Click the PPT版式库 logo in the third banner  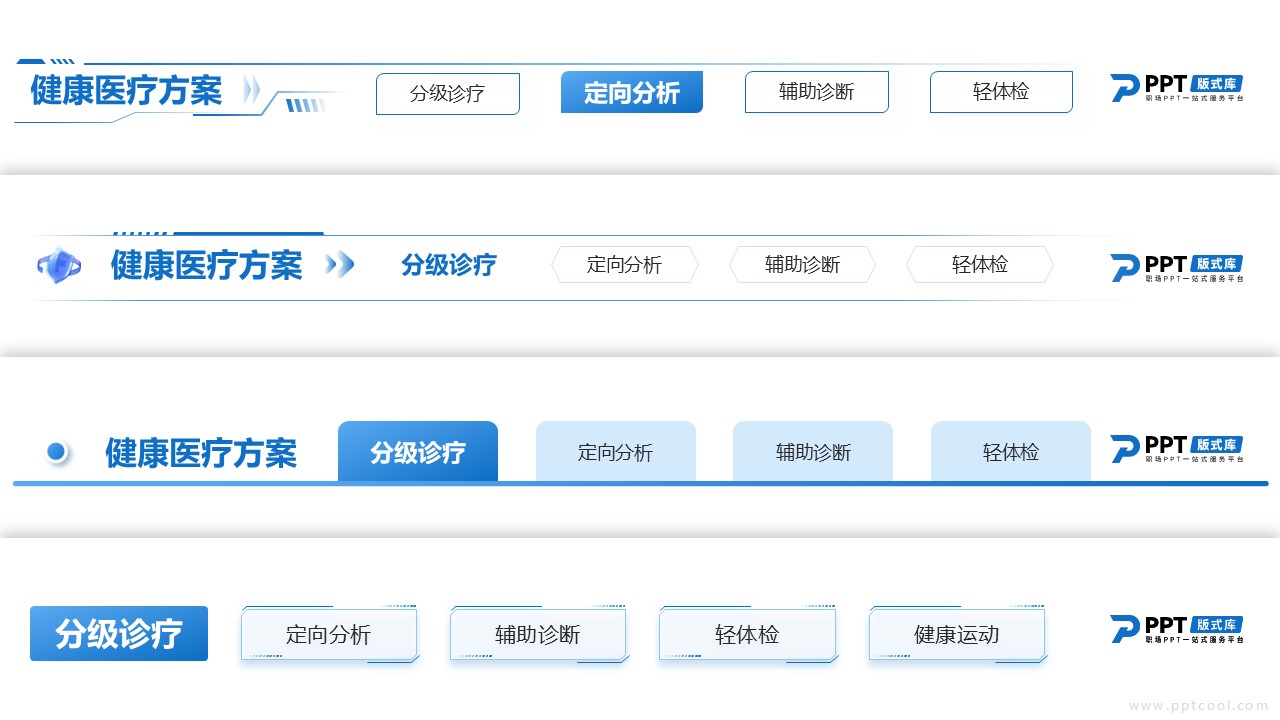[1176, 450]
